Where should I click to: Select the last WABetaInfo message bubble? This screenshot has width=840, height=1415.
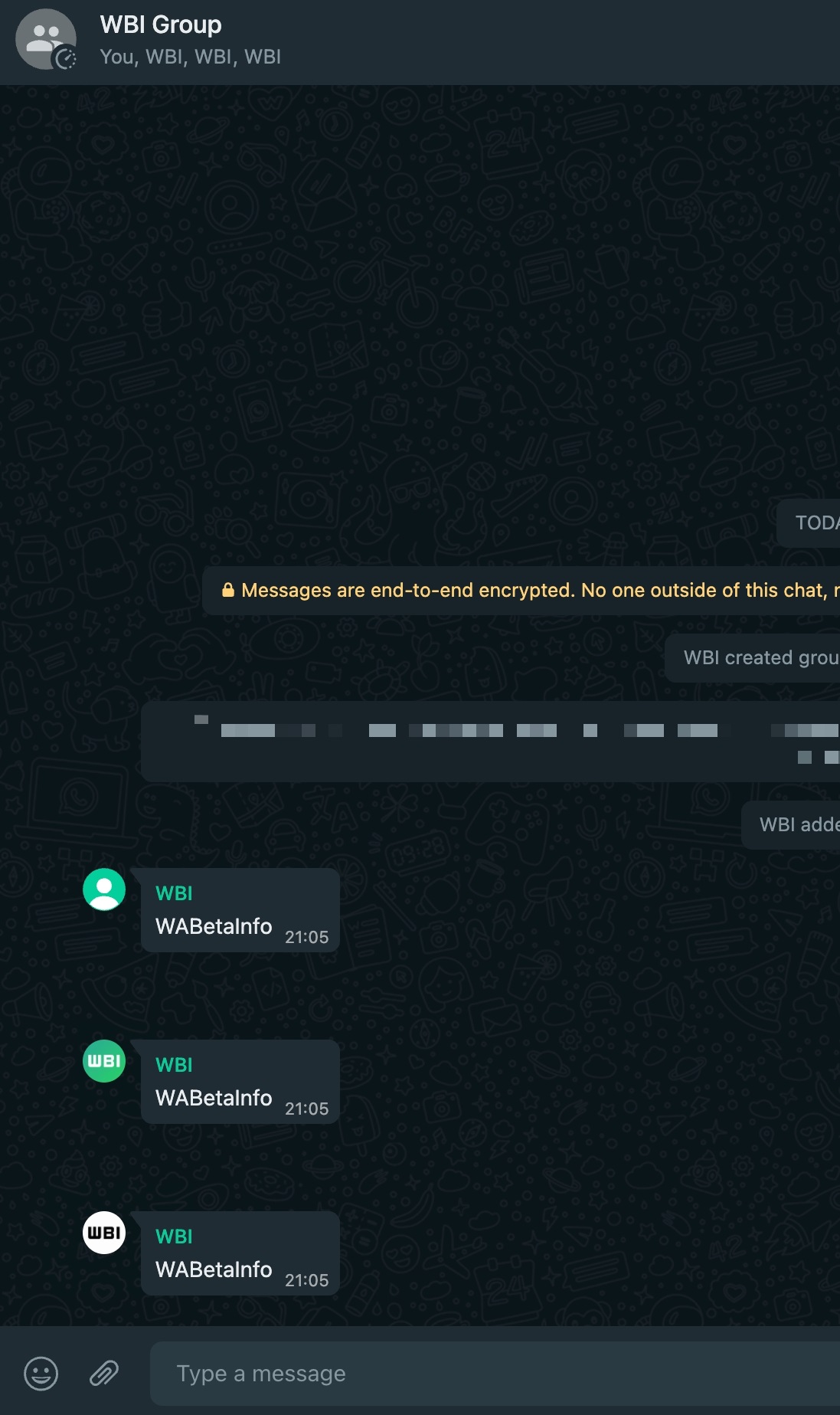pyautogui.click(x=240, y=1253)
